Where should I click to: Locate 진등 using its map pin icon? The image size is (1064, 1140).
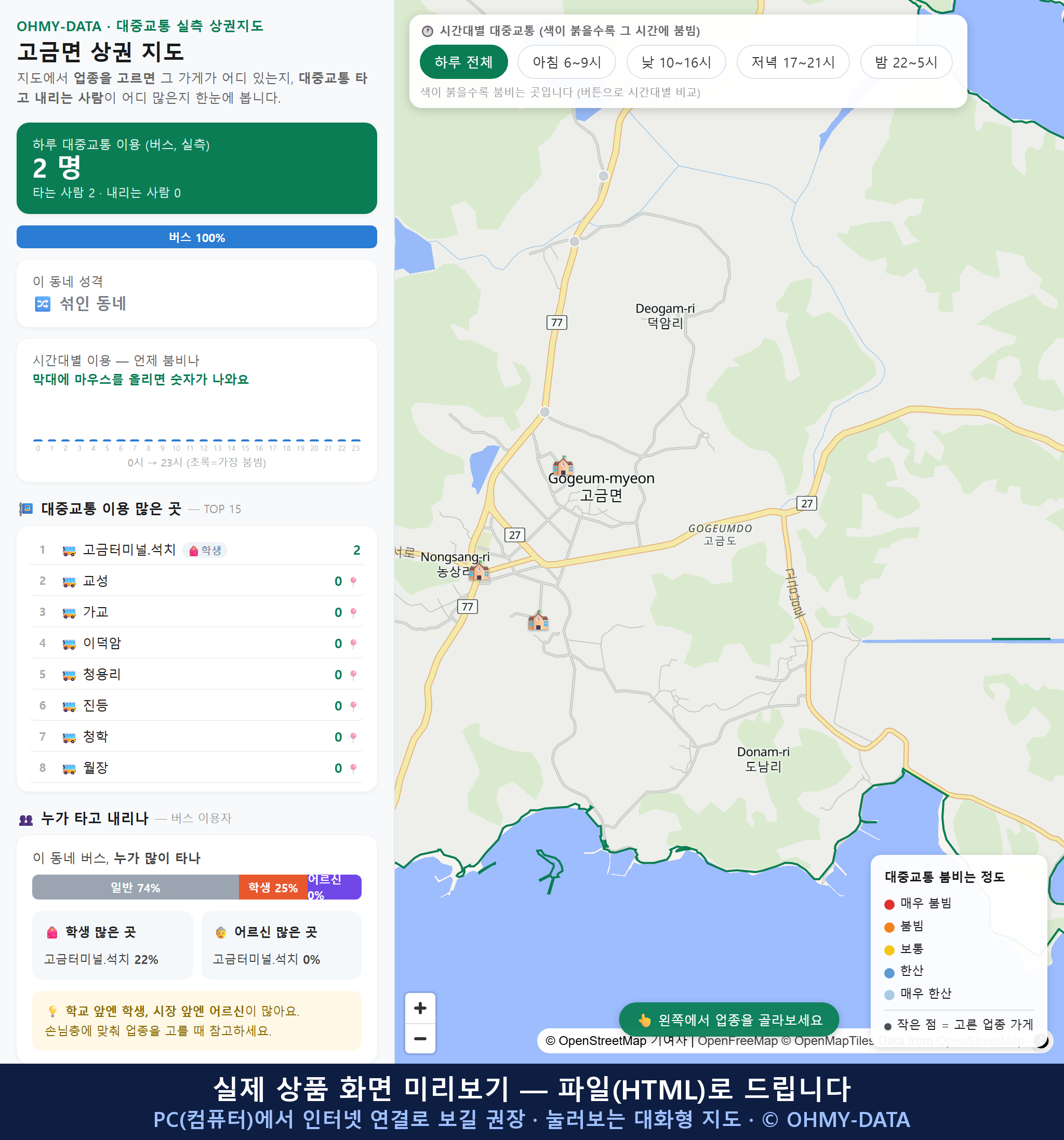point(353,705)
